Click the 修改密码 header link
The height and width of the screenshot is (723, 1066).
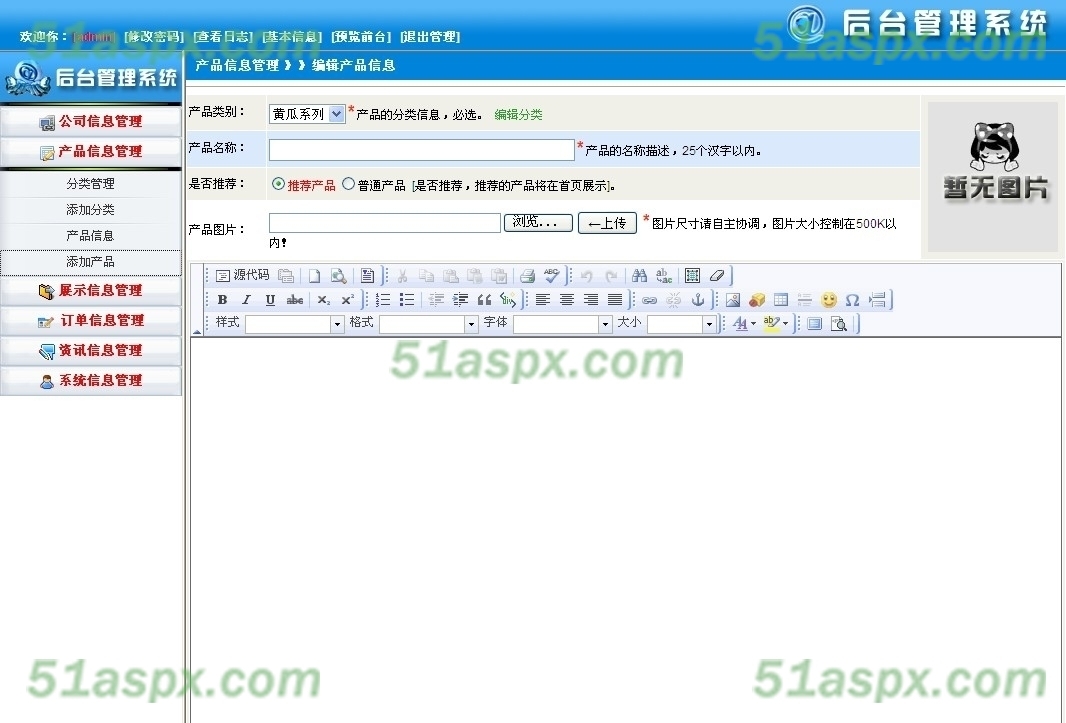[154, 37]
